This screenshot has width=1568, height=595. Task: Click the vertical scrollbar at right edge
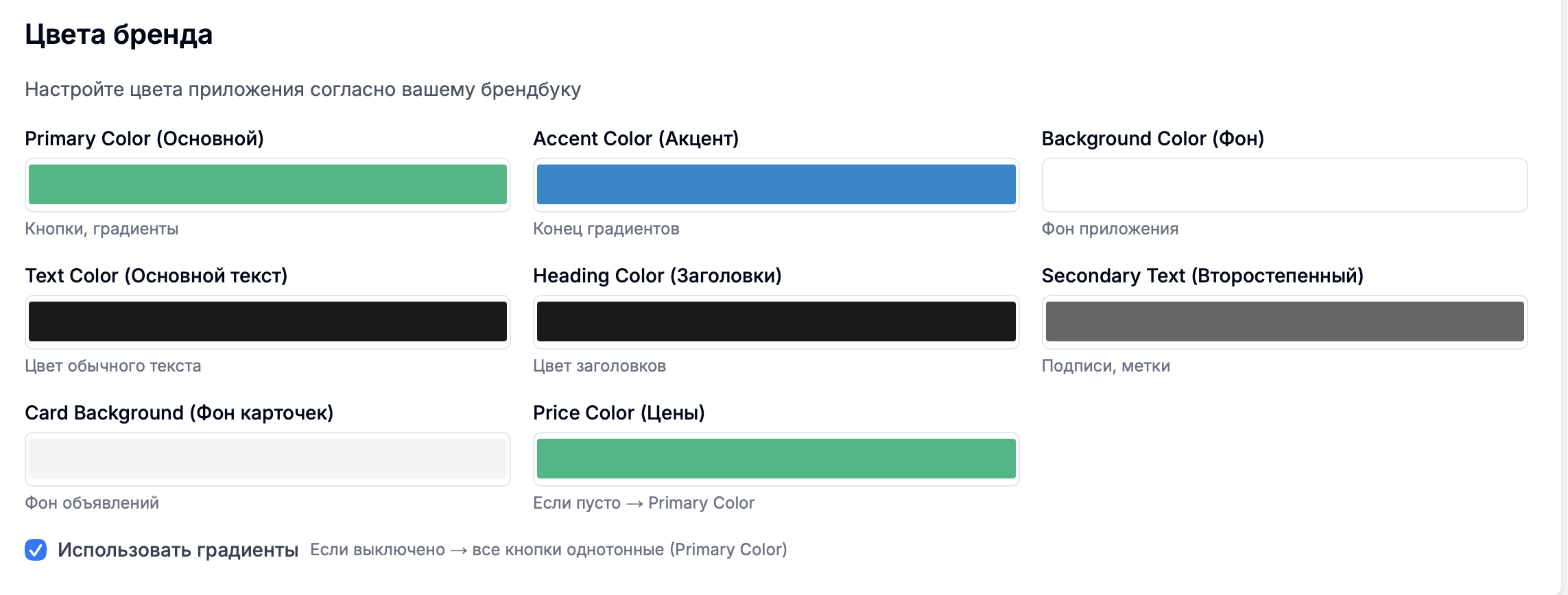(1564, 297)
